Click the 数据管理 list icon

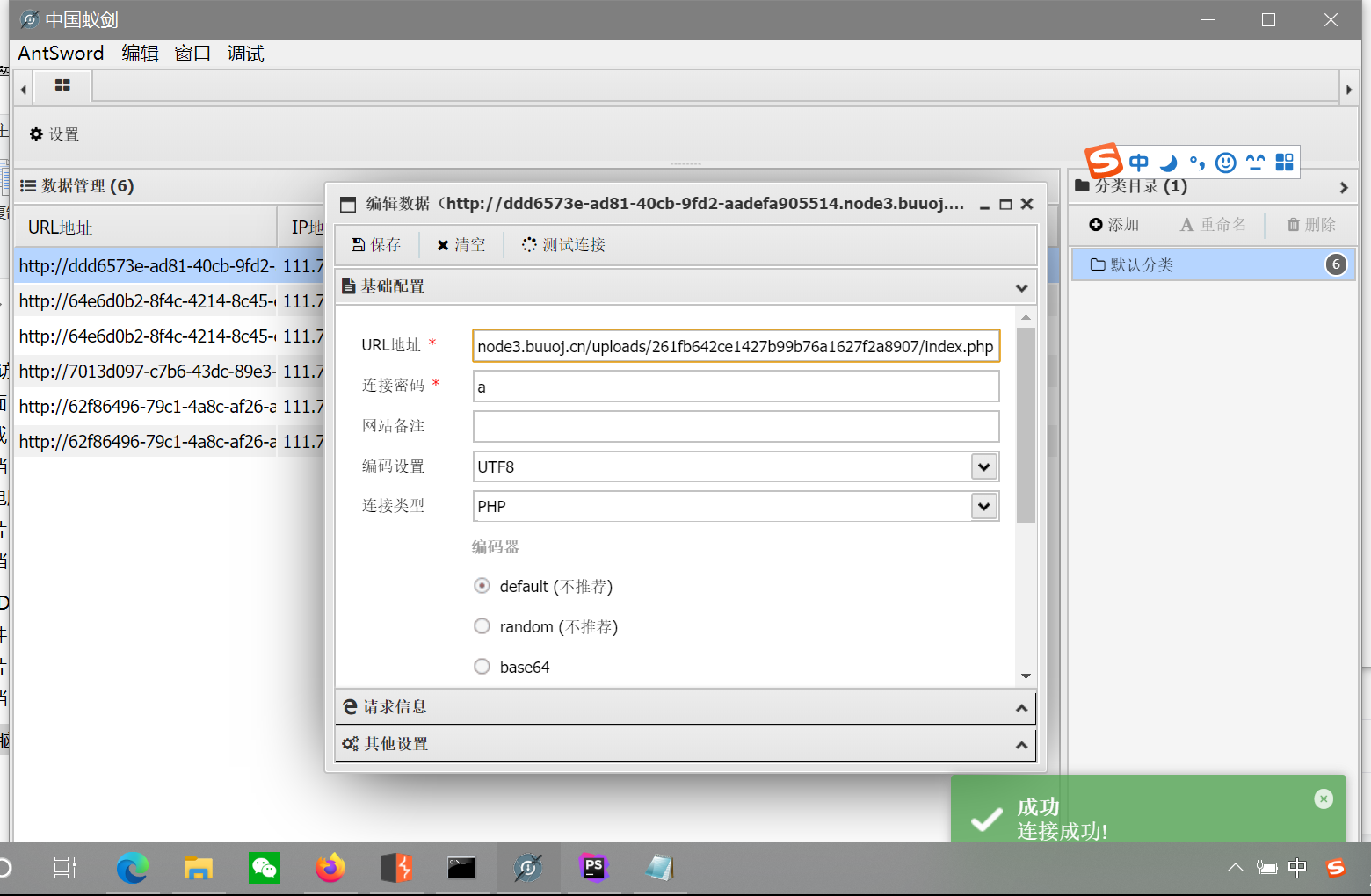29,185
